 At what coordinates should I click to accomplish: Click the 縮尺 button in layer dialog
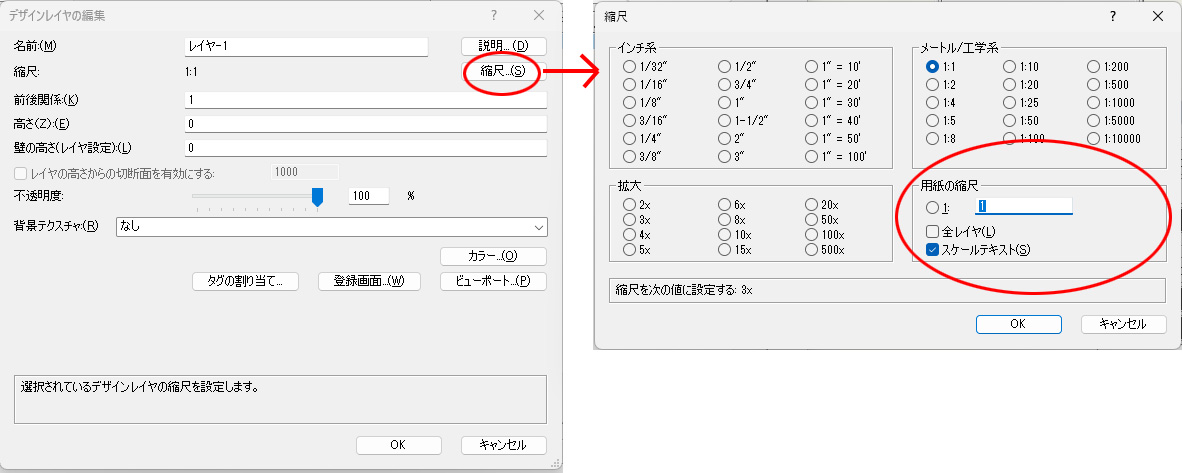click(x=502, y=72)
